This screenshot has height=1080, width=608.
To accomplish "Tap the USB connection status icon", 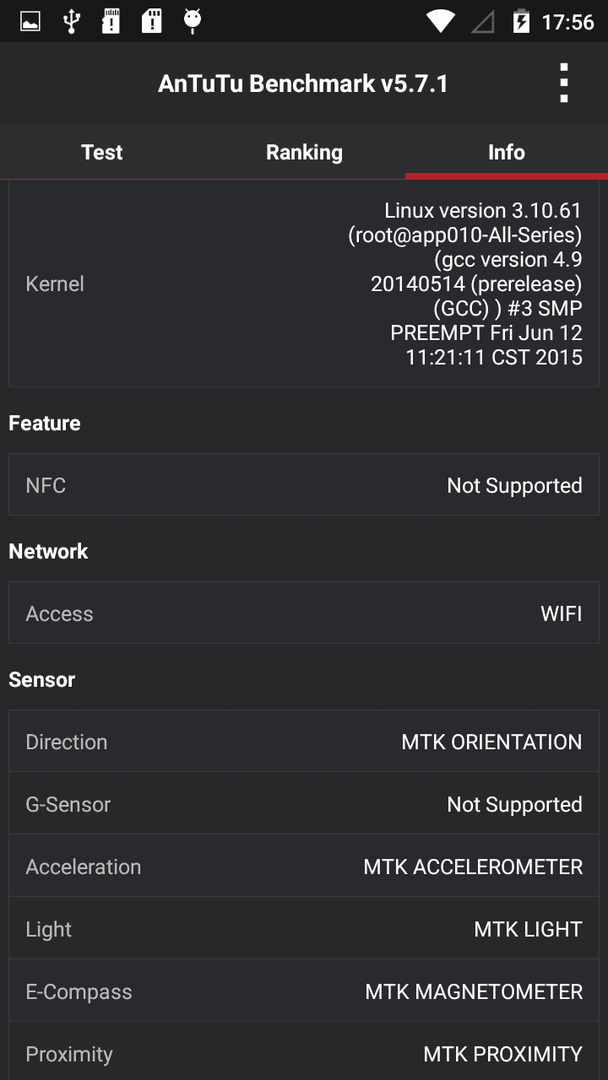I will tap(71, 21).
